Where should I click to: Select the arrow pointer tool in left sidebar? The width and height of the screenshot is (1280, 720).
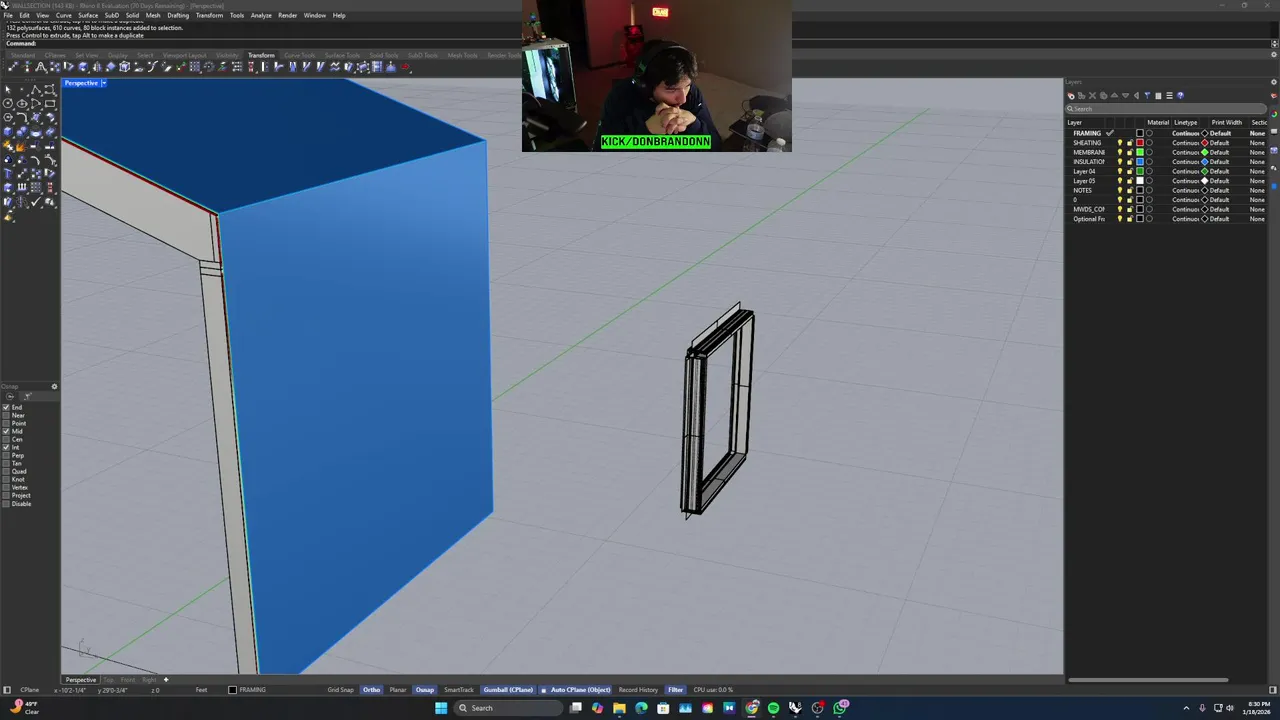pyautogui.click(x=8, y=90)
